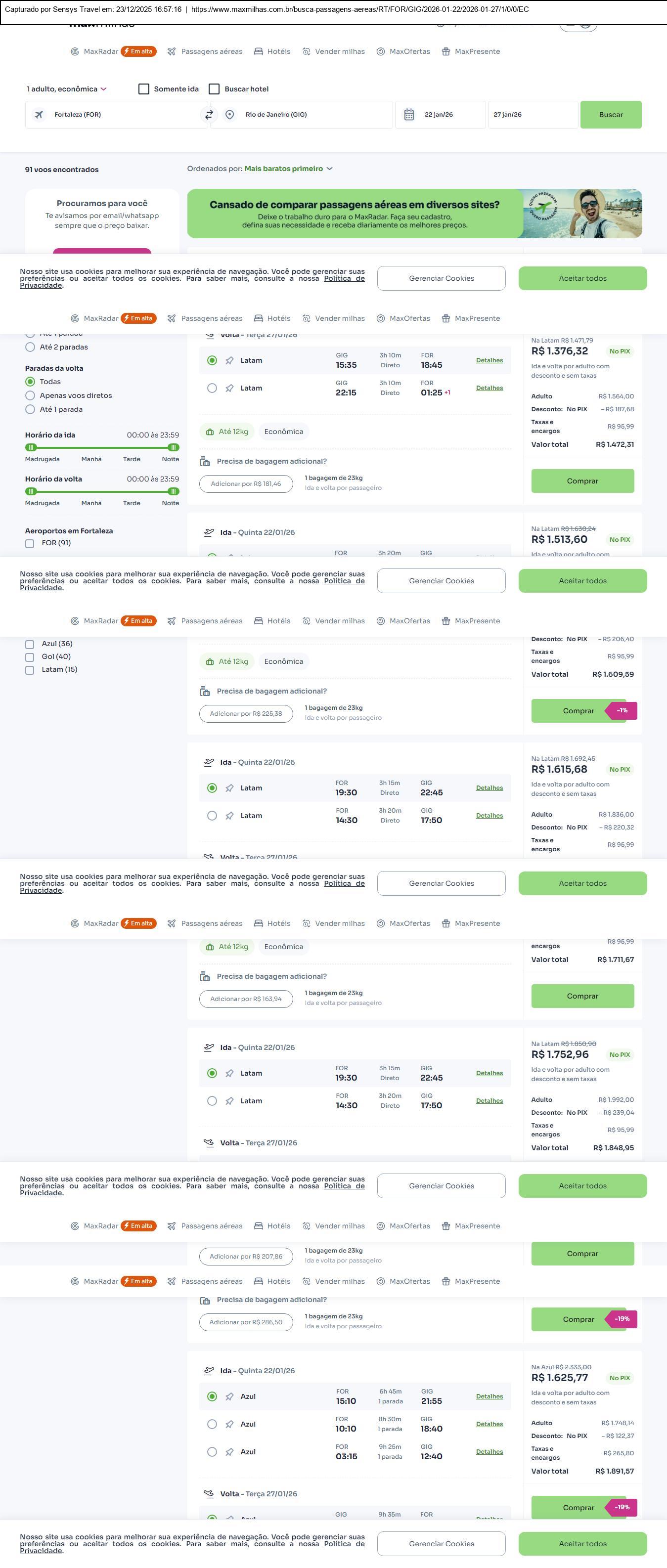Image resolution: width=667 pixels, height=1568 pixels.
Task: Click the pin icon beside Latam 22:15 flight
Action: point(229,389)
